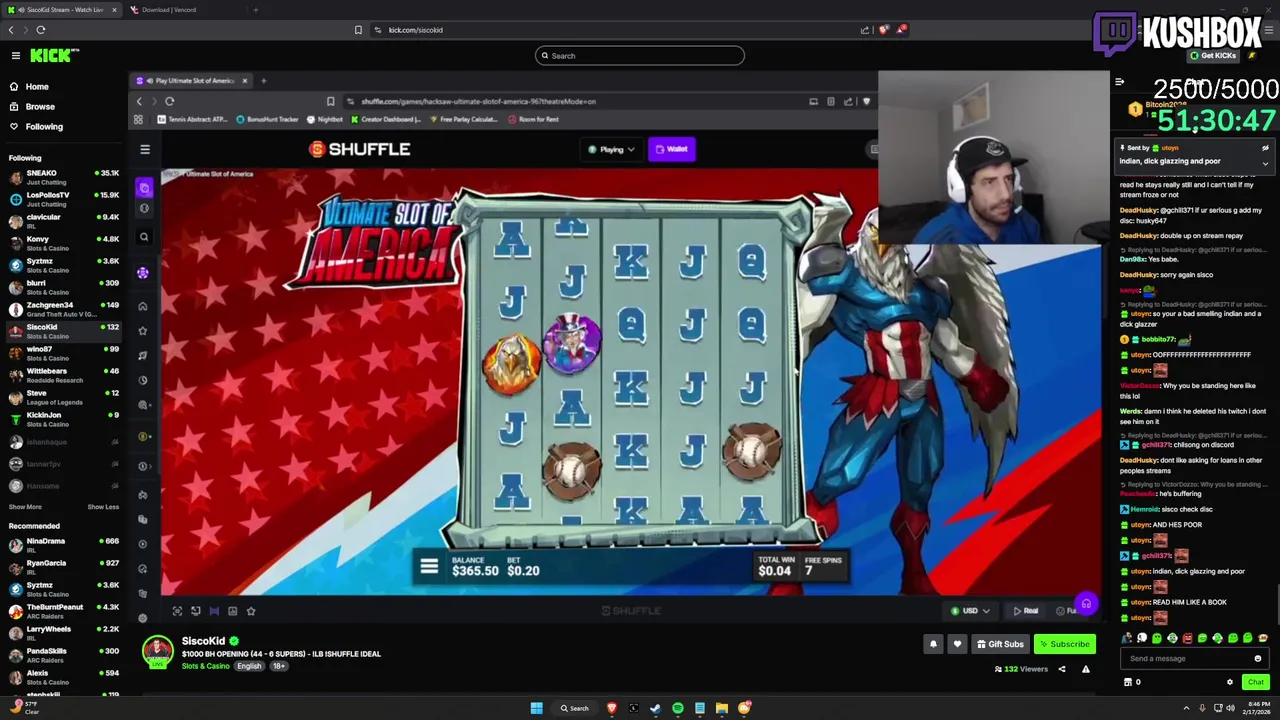Open the slot game menu icon

tap(429, 567)
